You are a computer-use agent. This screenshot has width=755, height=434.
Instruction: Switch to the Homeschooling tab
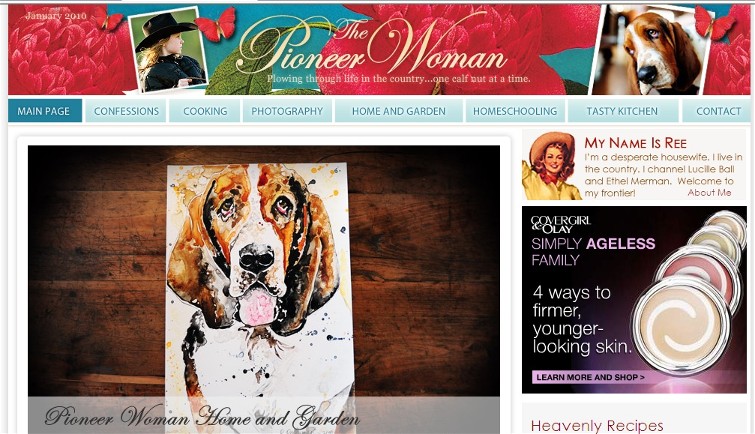pyautogui.click(x=515, y=111)
